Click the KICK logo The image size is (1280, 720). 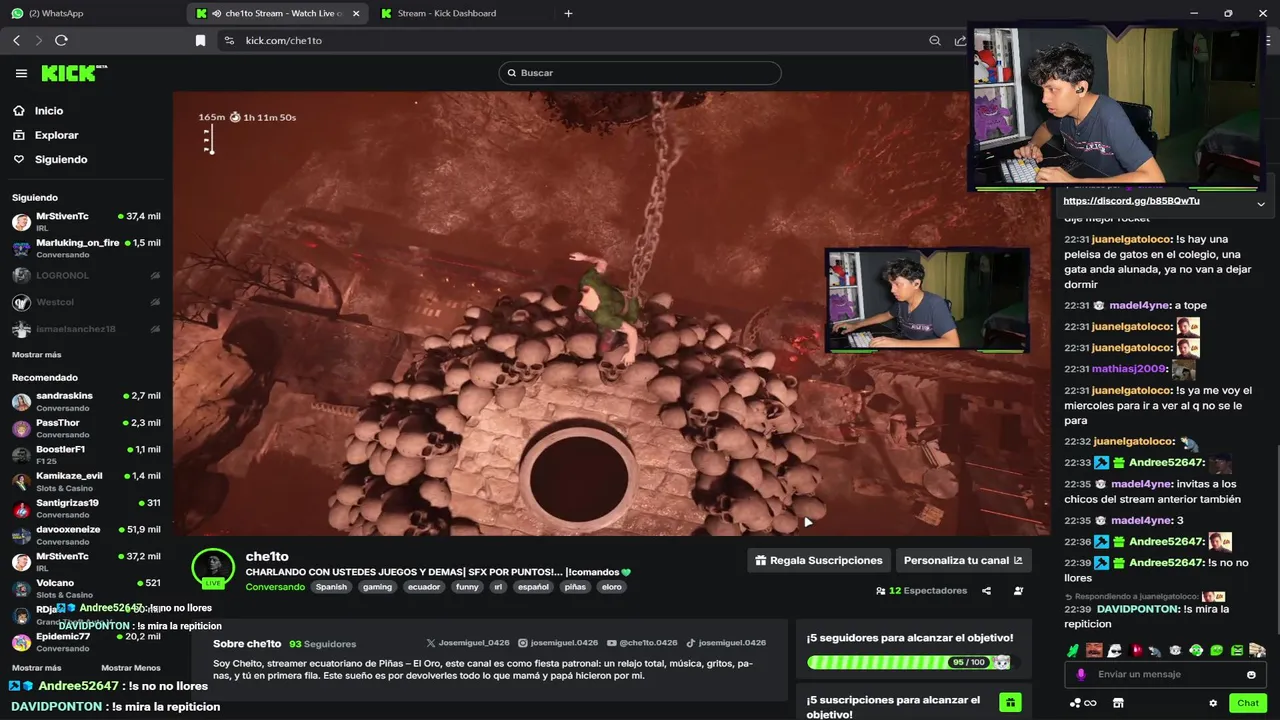pos(74,73)
